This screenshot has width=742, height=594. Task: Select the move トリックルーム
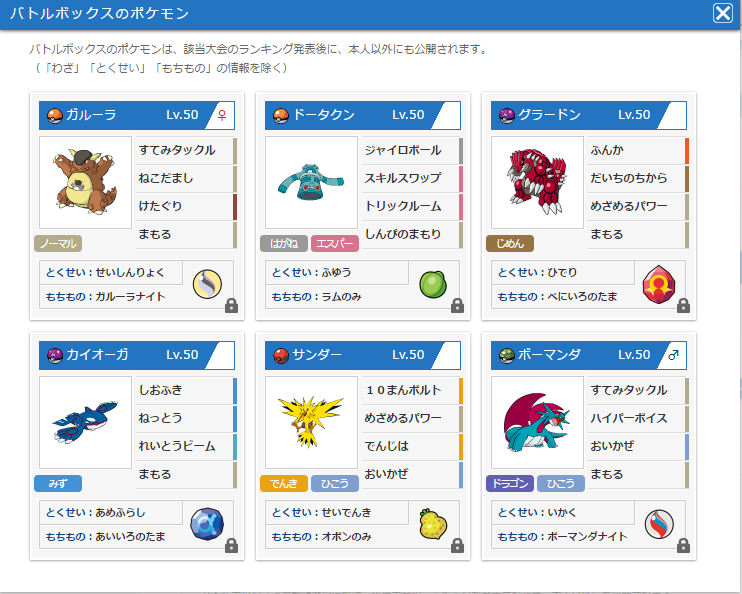coord(412,206)
